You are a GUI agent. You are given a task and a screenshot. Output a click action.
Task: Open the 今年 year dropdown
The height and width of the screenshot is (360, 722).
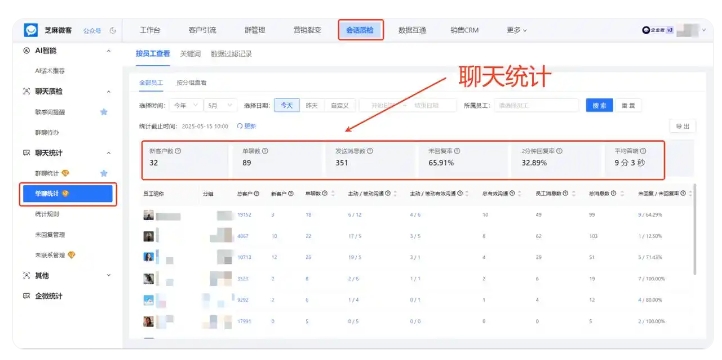click(186, 105)
